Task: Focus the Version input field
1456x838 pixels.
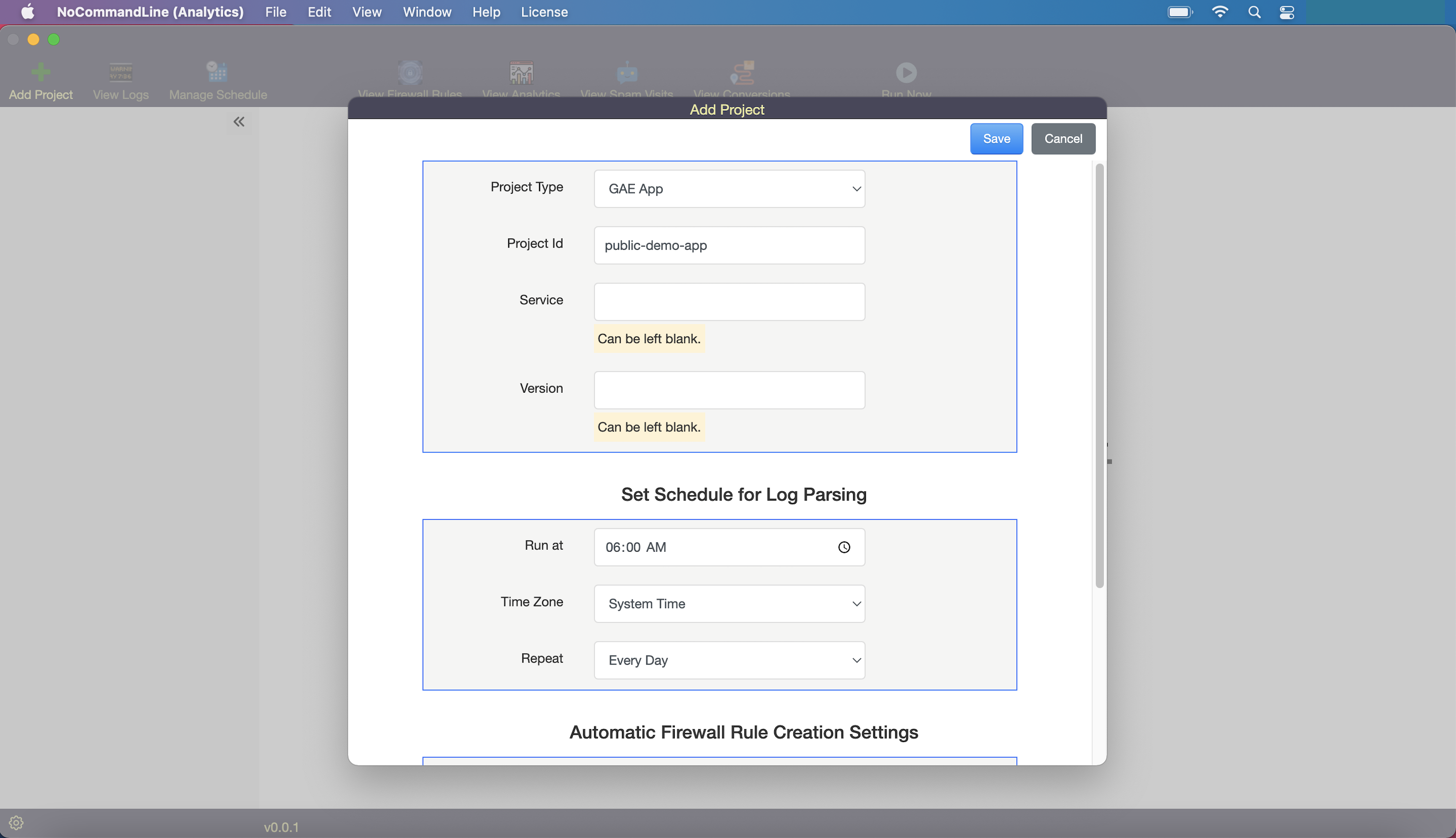Action: coord(730,390)
